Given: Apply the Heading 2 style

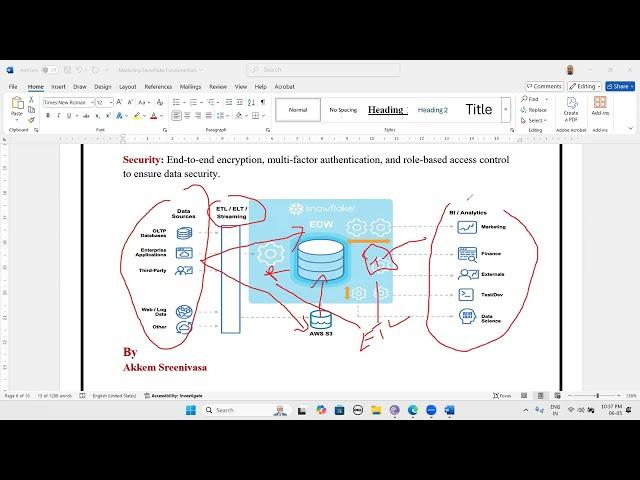Looking at the screenshot, I should click(433, 110).
